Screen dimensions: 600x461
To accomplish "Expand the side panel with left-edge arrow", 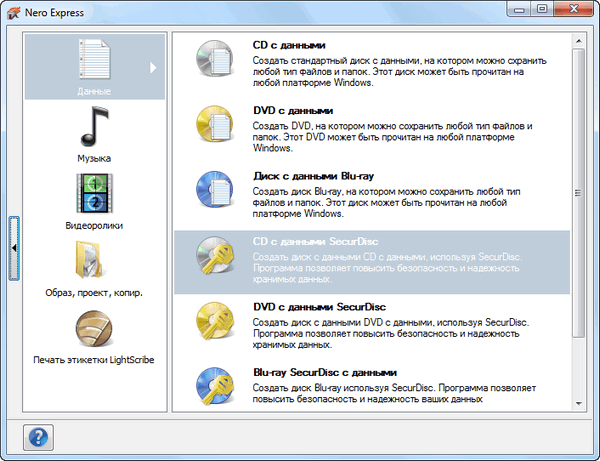I will [x=13, y=247].
